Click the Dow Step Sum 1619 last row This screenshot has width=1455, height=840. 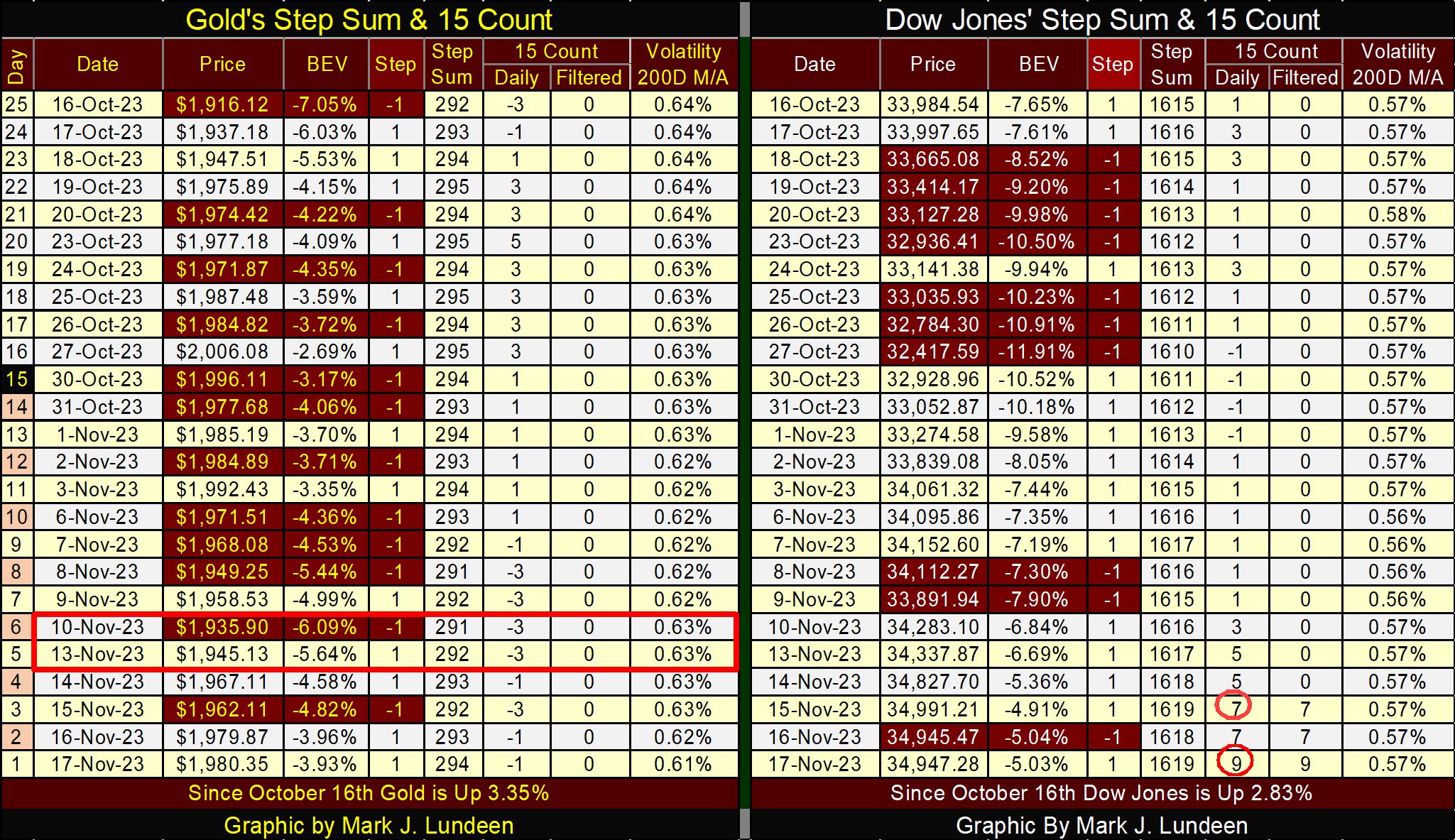click(x=1172, y=764)
